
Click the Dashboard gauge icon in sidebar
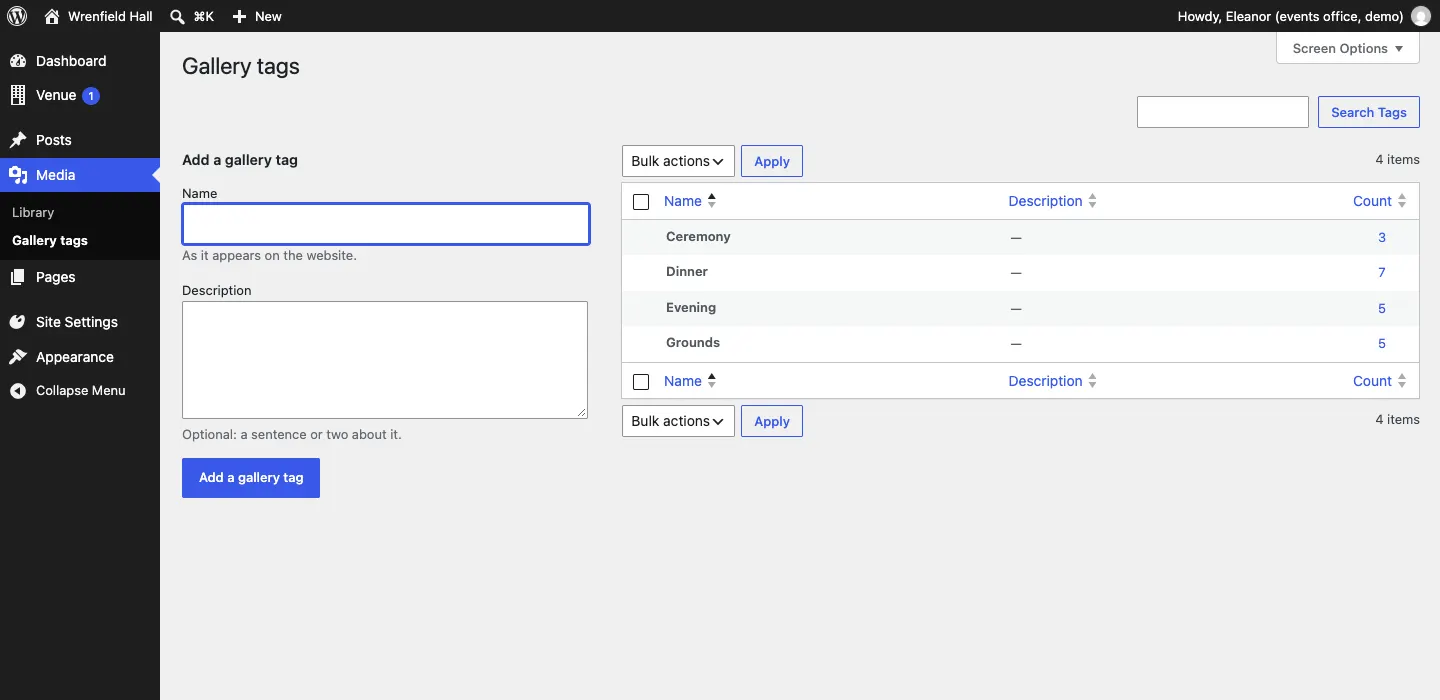click(x=18, y=61)
